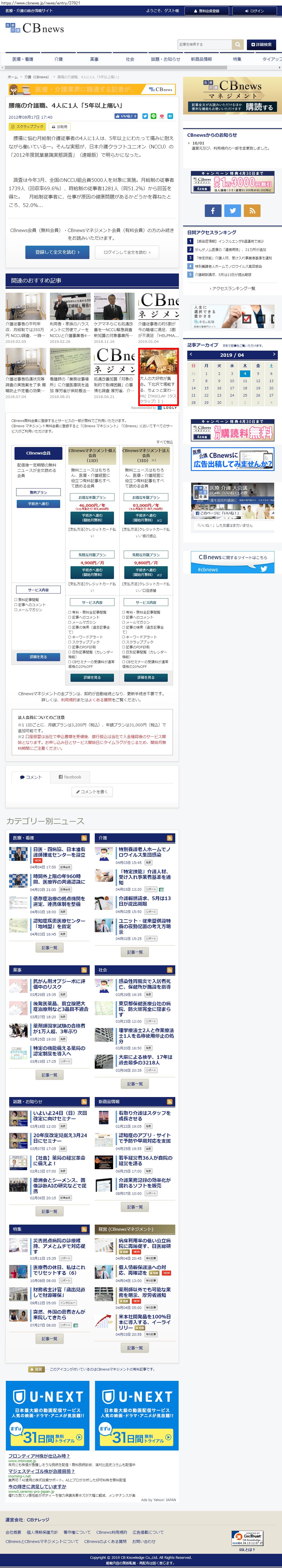The height and width of the screenshot is (1568, 282).
Task: Open the 薬事 nav menu item
Action: 94,60
